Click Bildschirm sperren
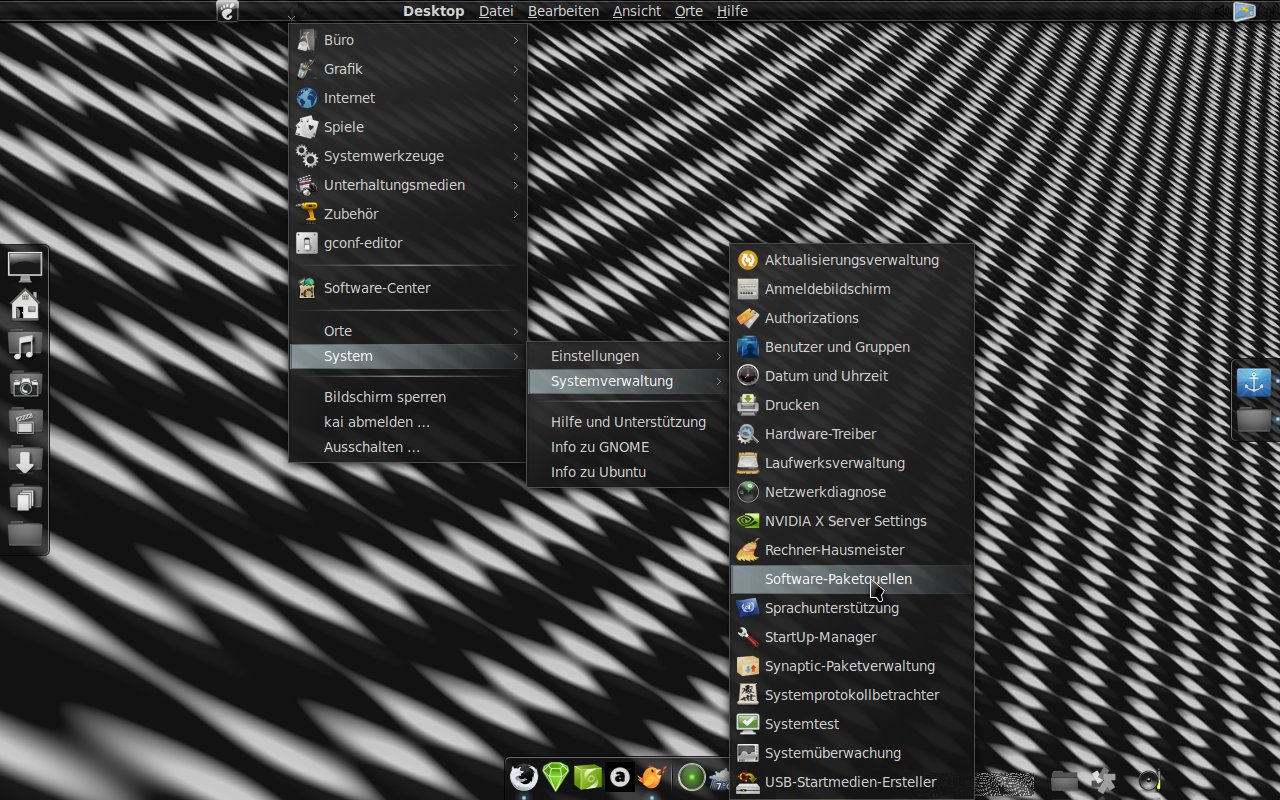The width and height of the screenshot is (1280, 800). point(408,397)
